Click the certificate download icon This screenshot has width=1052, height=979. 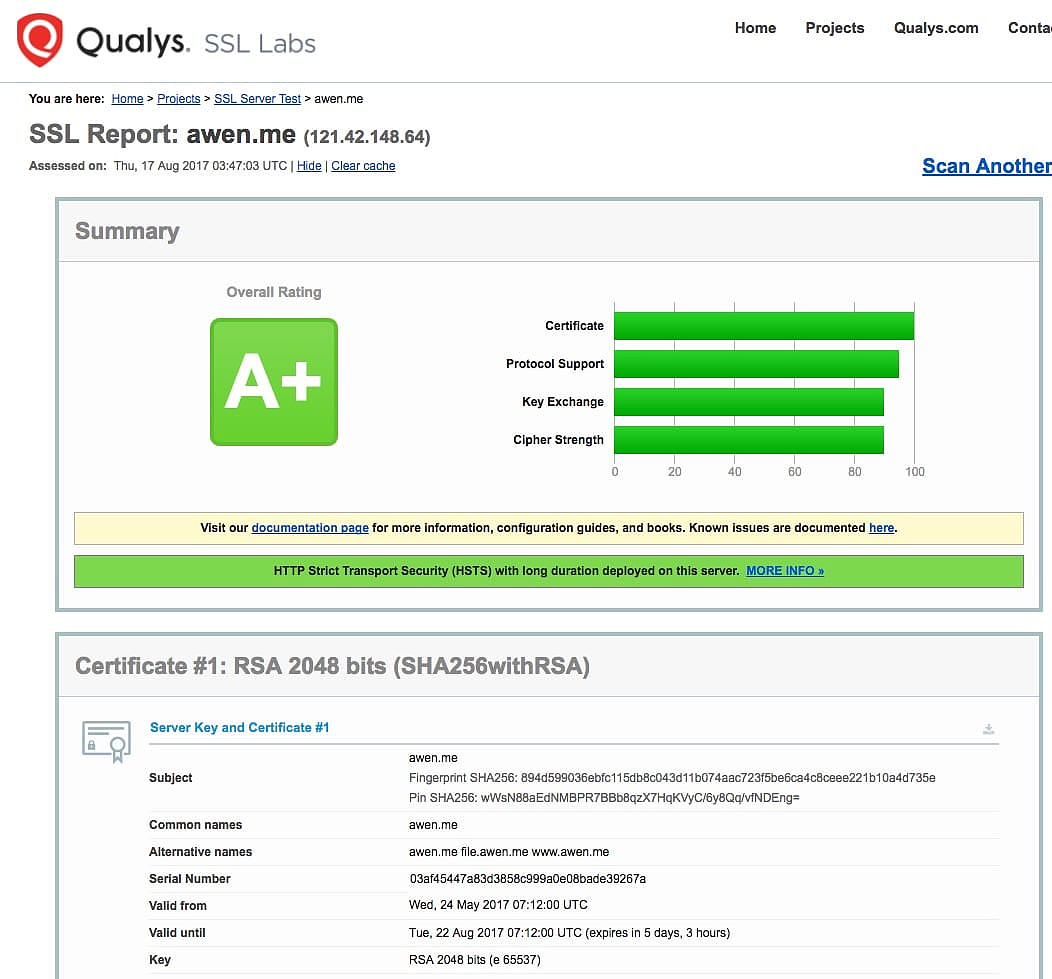click(x=988, y=729)
